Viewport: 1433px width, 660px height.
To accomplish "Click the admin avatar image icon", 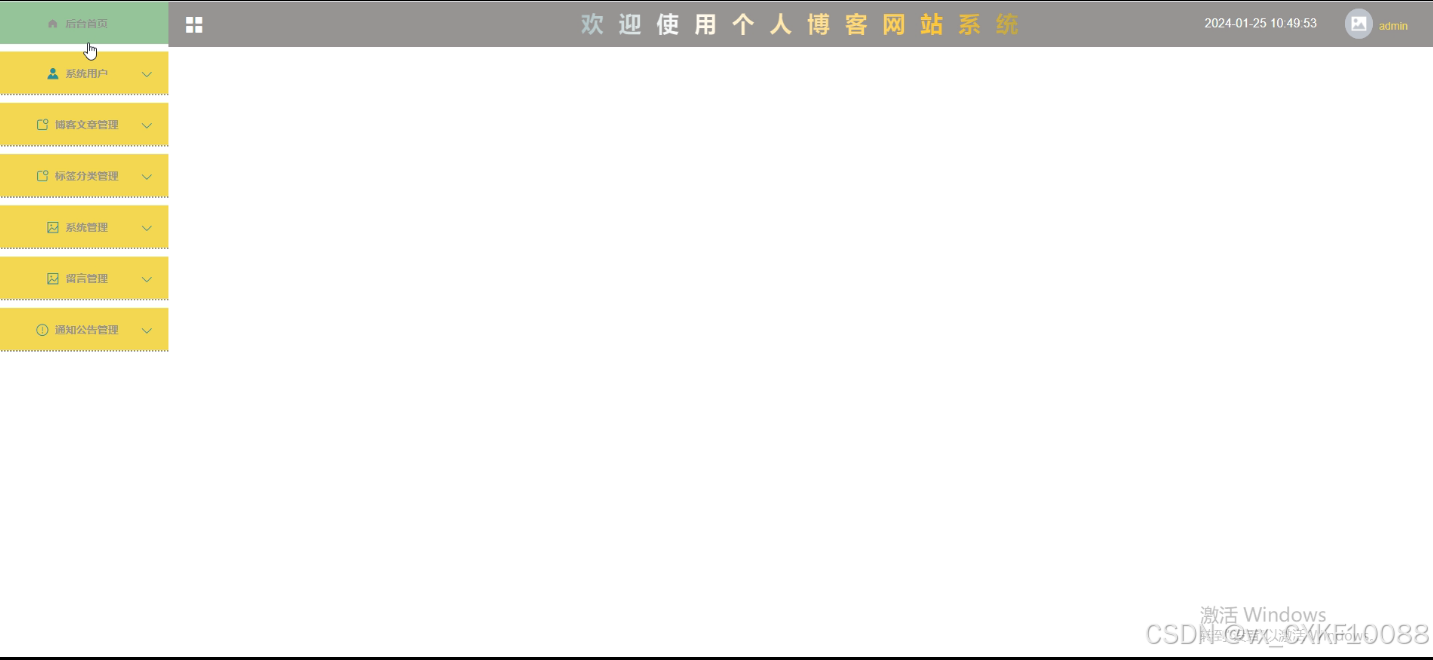I will (1359, 24).
